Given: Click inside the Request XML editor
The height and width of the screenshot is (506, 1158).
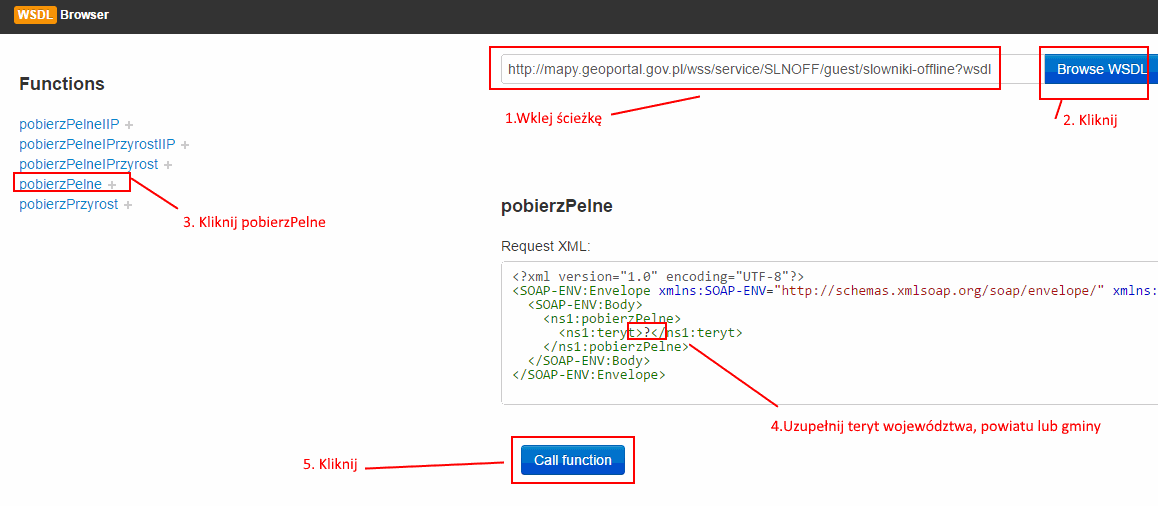Looking at the screenshot, I should (829, 332).
